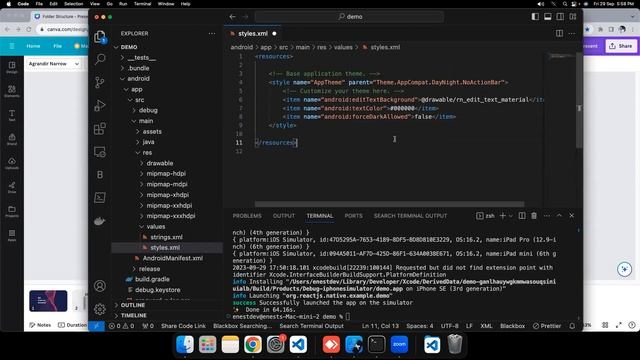Switch to the PORTS panel tab

(x=353, y=216)
